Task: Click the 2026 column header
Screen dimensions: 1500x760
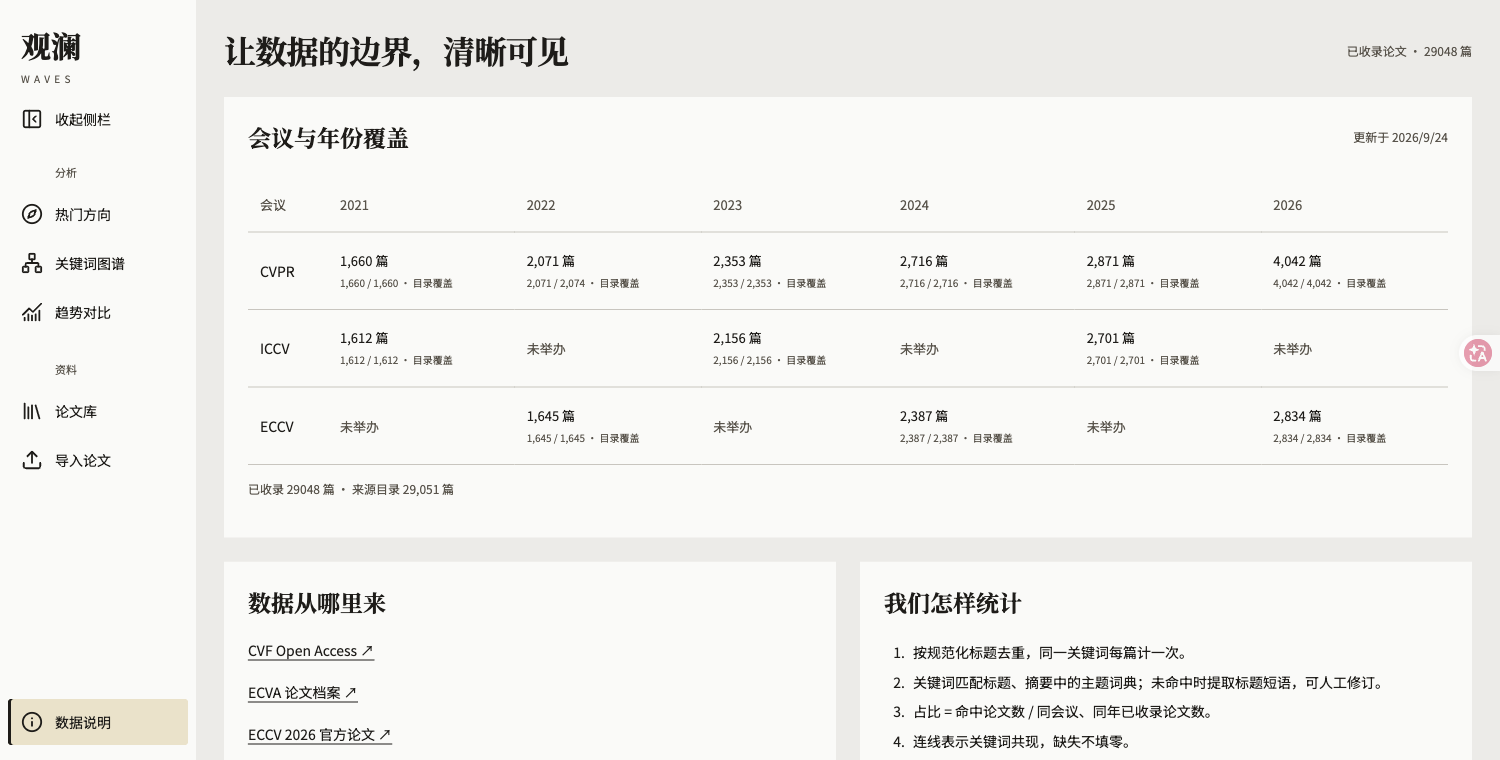Action: (x=1288, y=205)
